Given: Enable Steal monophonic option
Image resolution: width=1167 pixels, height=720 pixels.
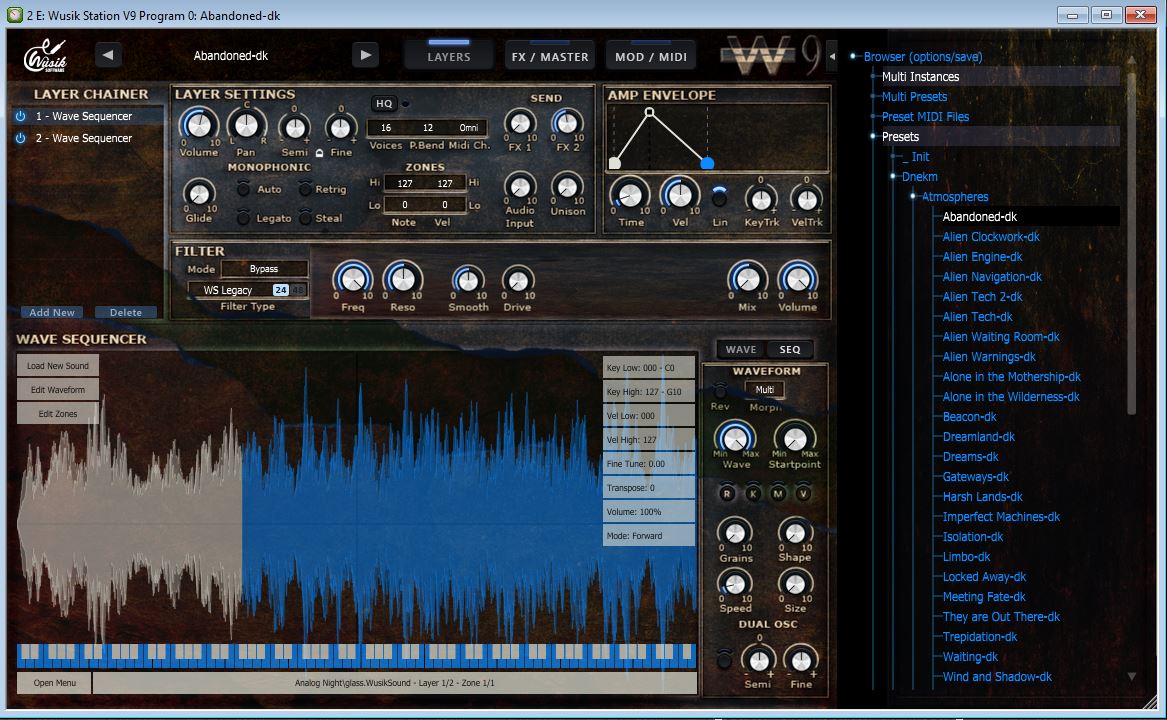Looking at the screenshot, I should tap(305, 217).
